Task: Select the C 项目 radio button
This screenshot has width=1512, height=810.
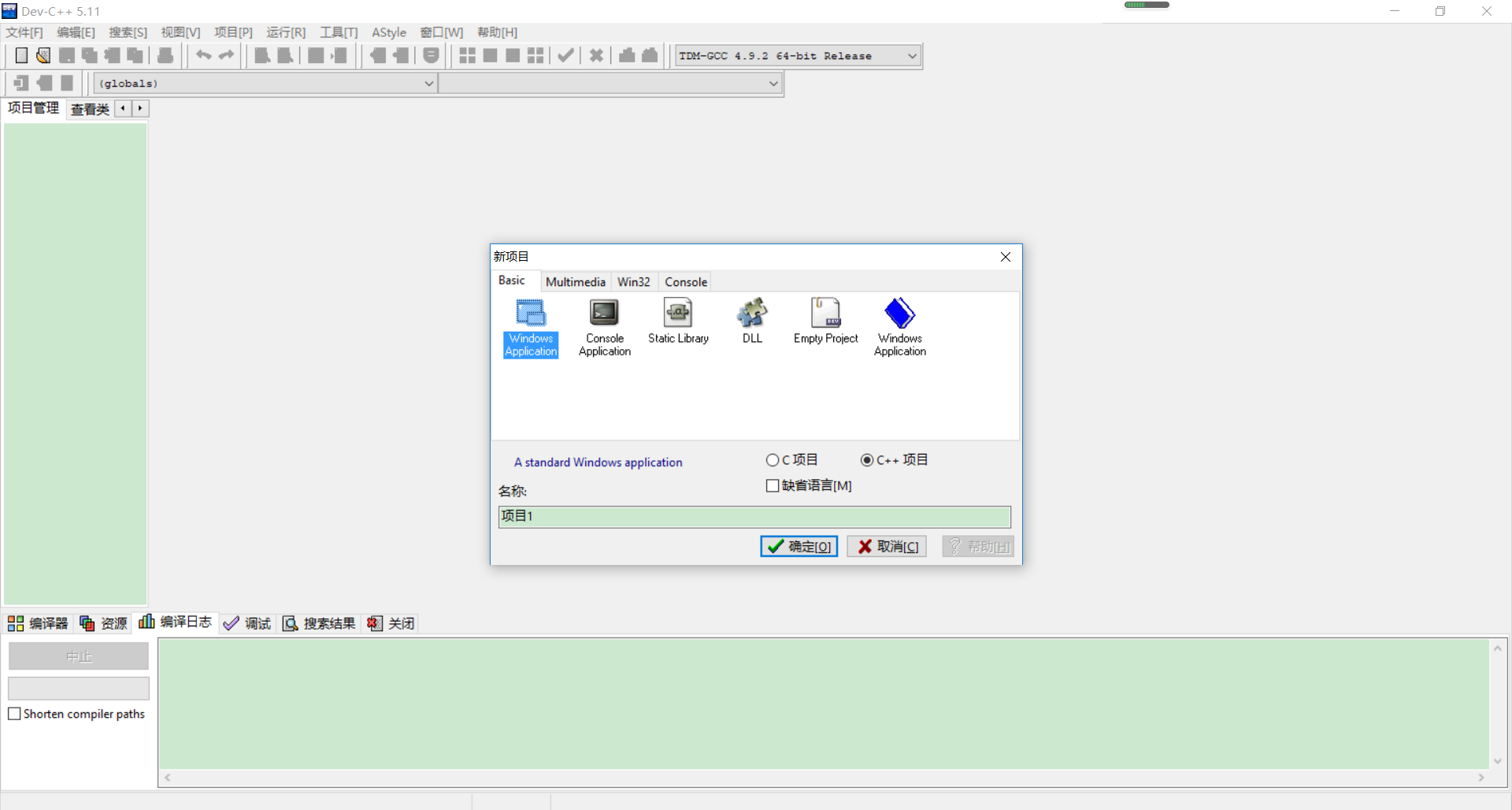Action: (773, 459)
